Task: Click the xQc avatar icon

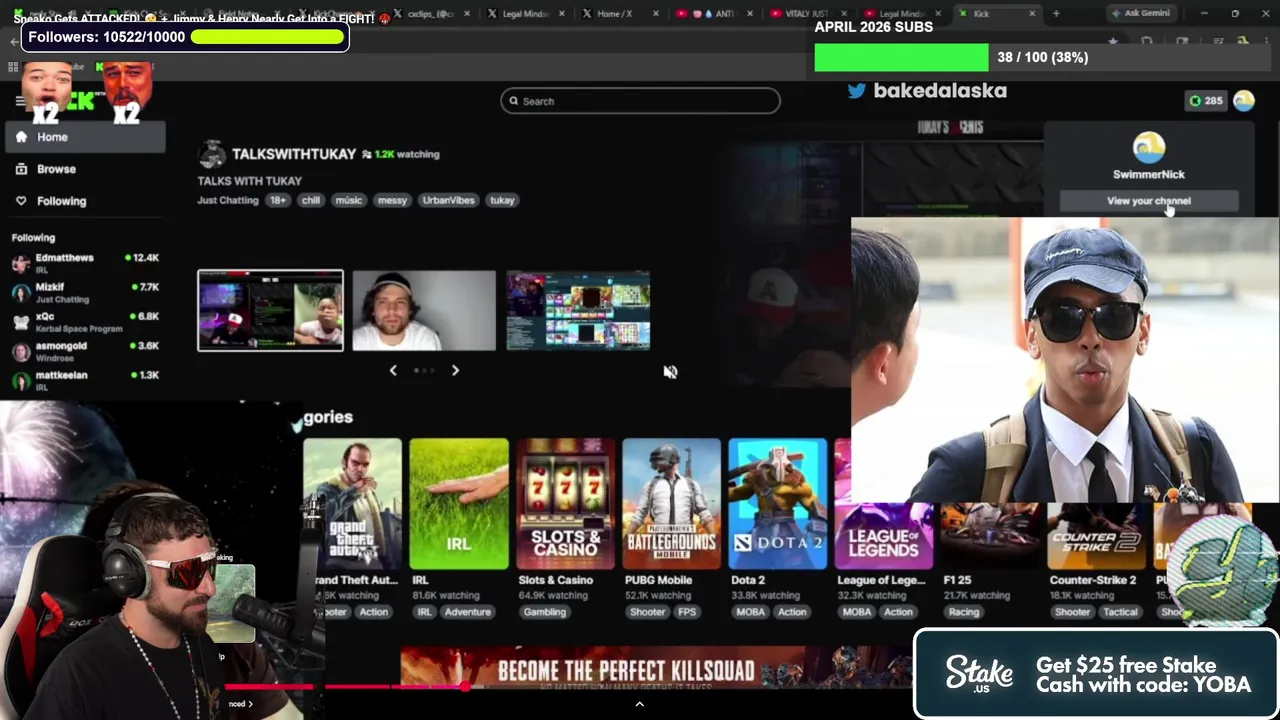Action: tap(21, 322)
